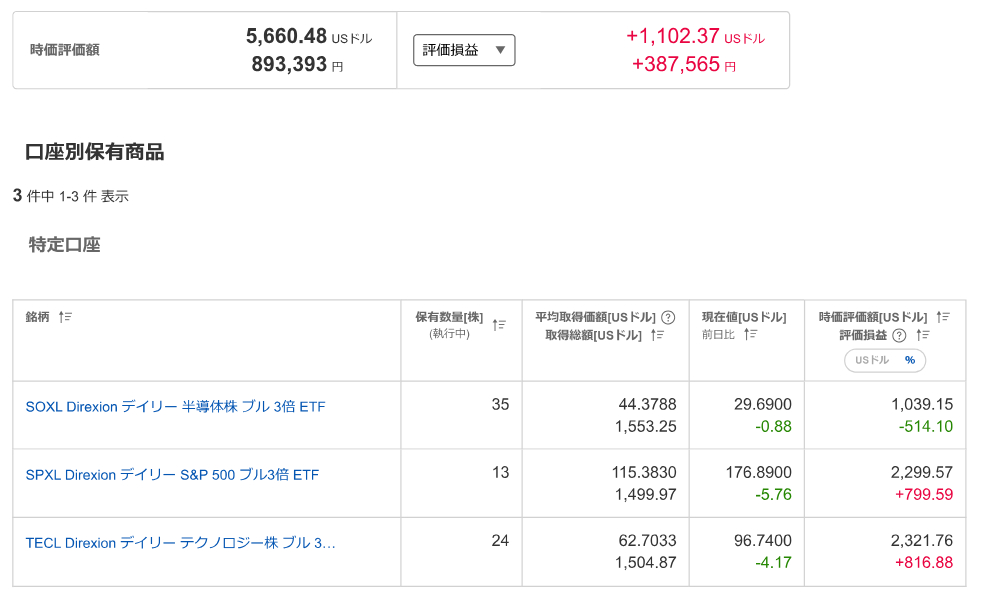Select the 特定口座 section title
Image resolution: width=984 pixels, height=597 pixels.
[x=65, y=245]
